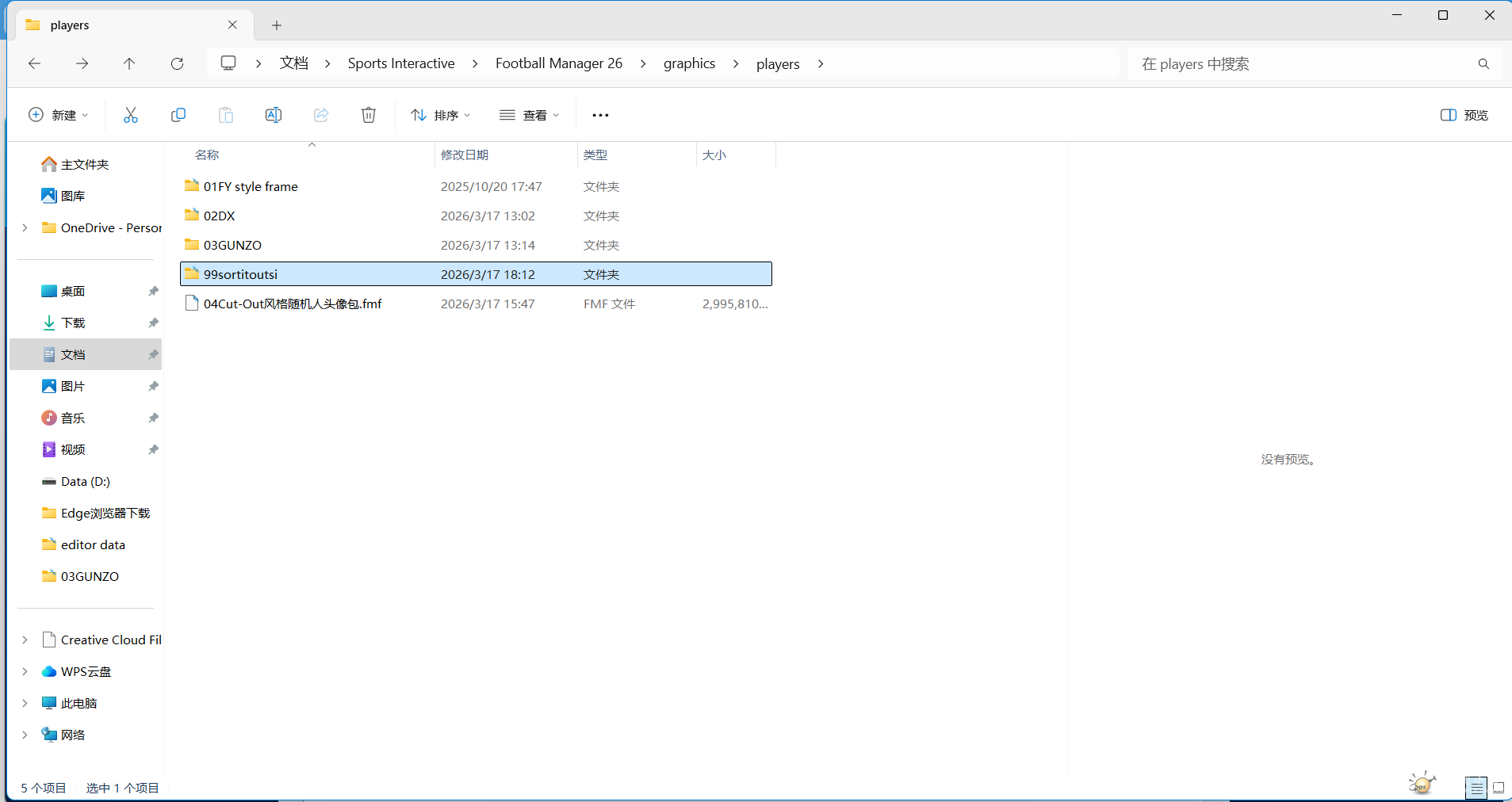Add a new tab
Screen dimensions: 1512x802
[277, 25]
